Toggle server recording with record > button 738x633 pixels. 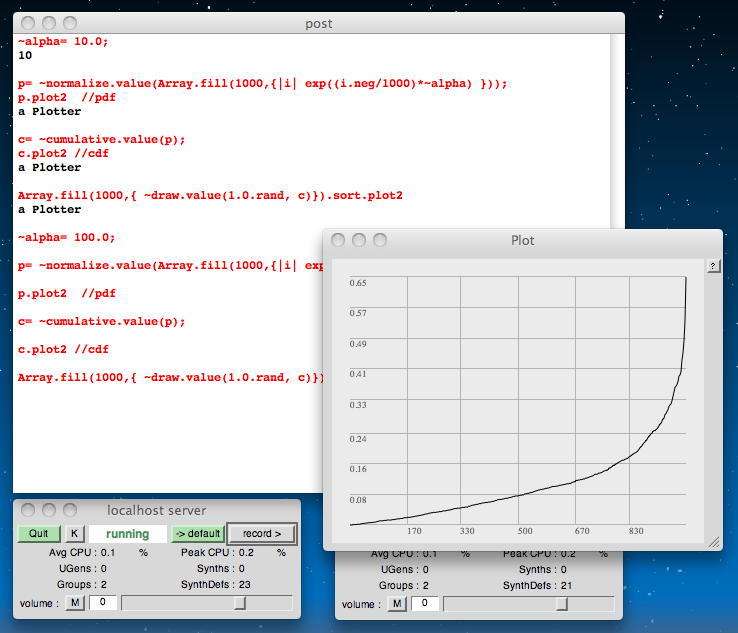coord(262,534)
